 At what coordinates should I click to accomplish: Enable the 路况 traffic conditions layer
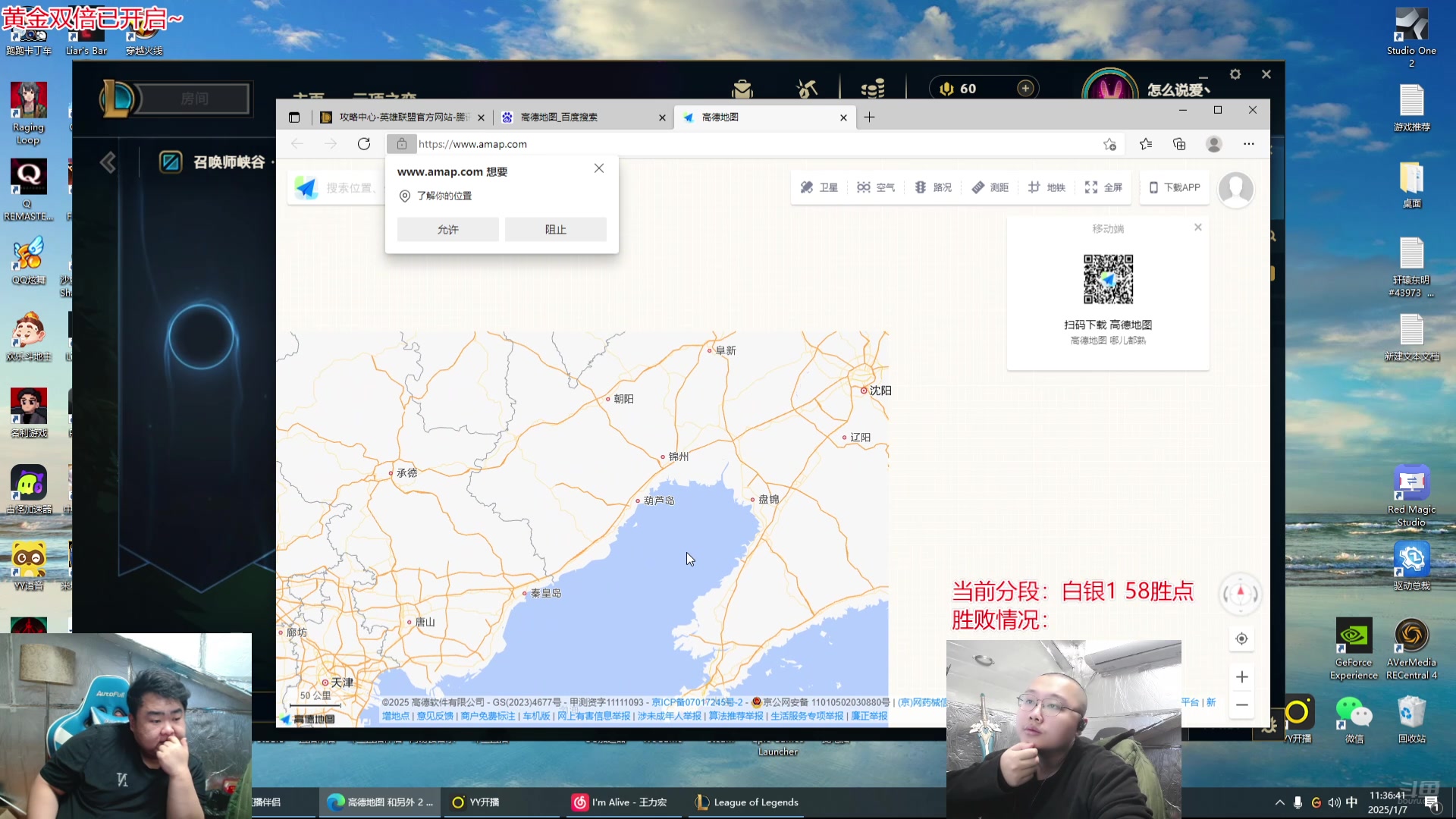[934, 187]
